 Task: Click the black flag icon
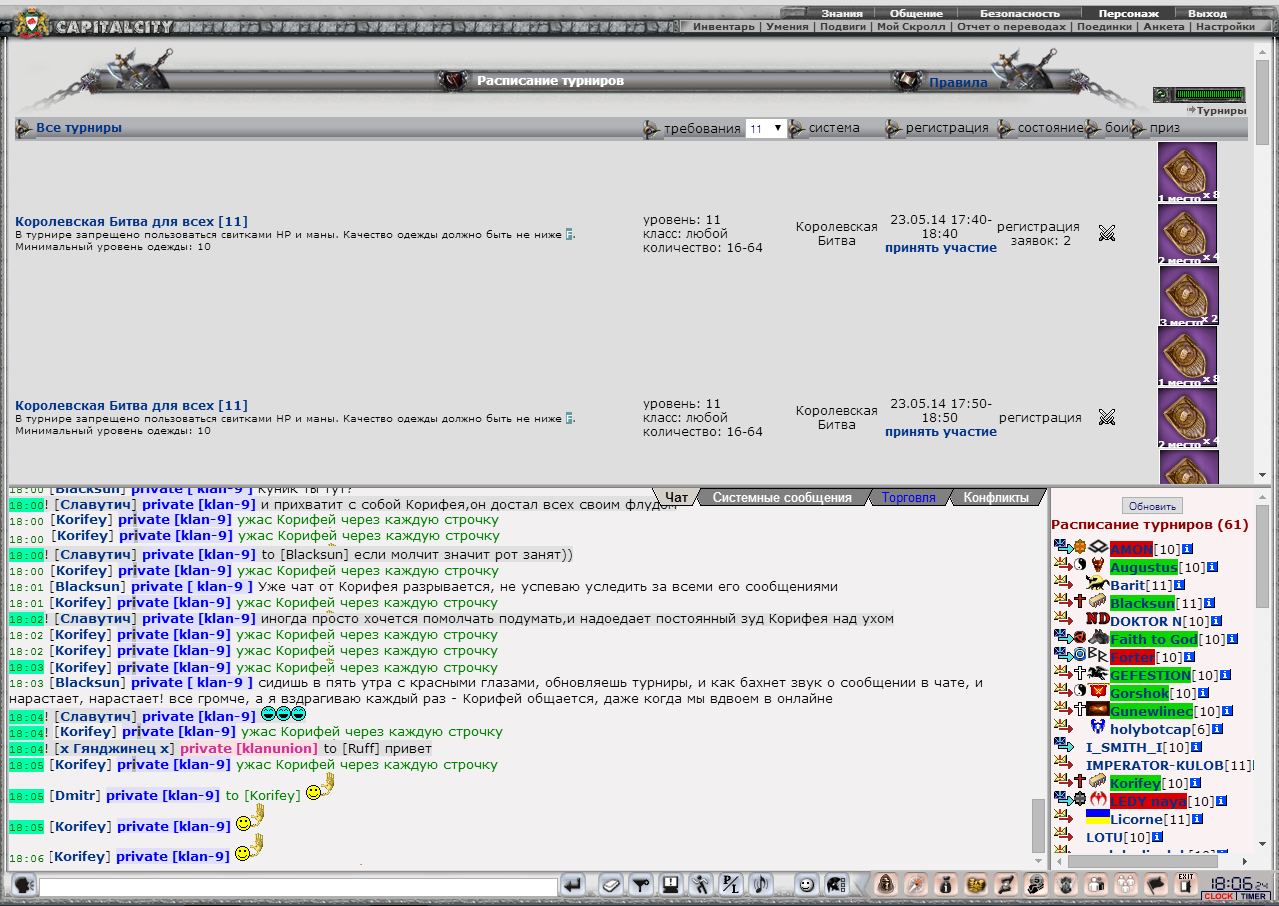pyautogui.click(x=1157, y=885)
